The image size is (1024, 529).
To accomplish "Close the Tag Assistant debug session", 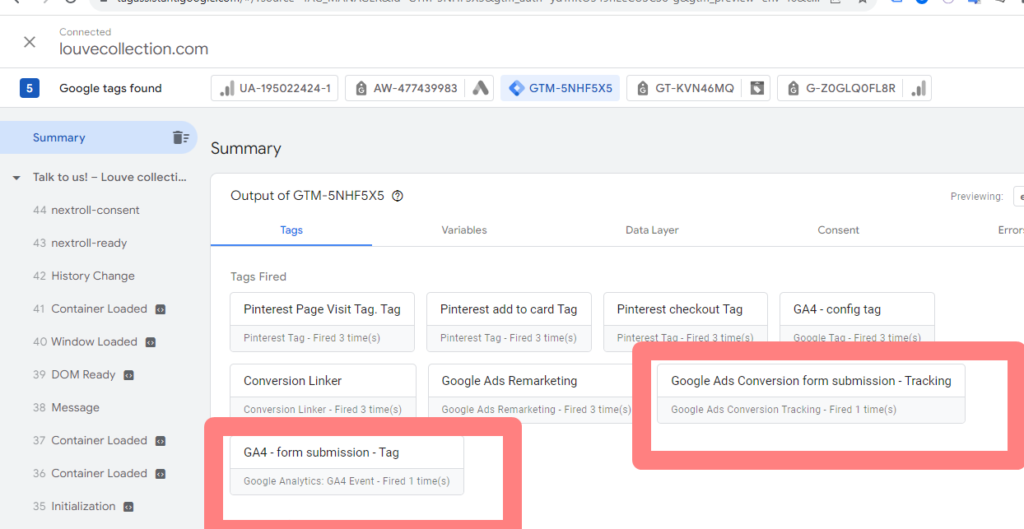I will click(x=29, y=42).
